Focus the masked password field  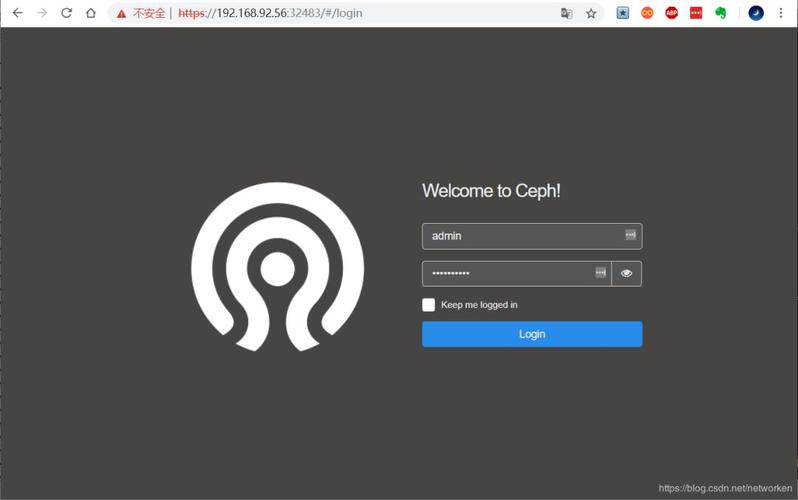coord(517,273)
